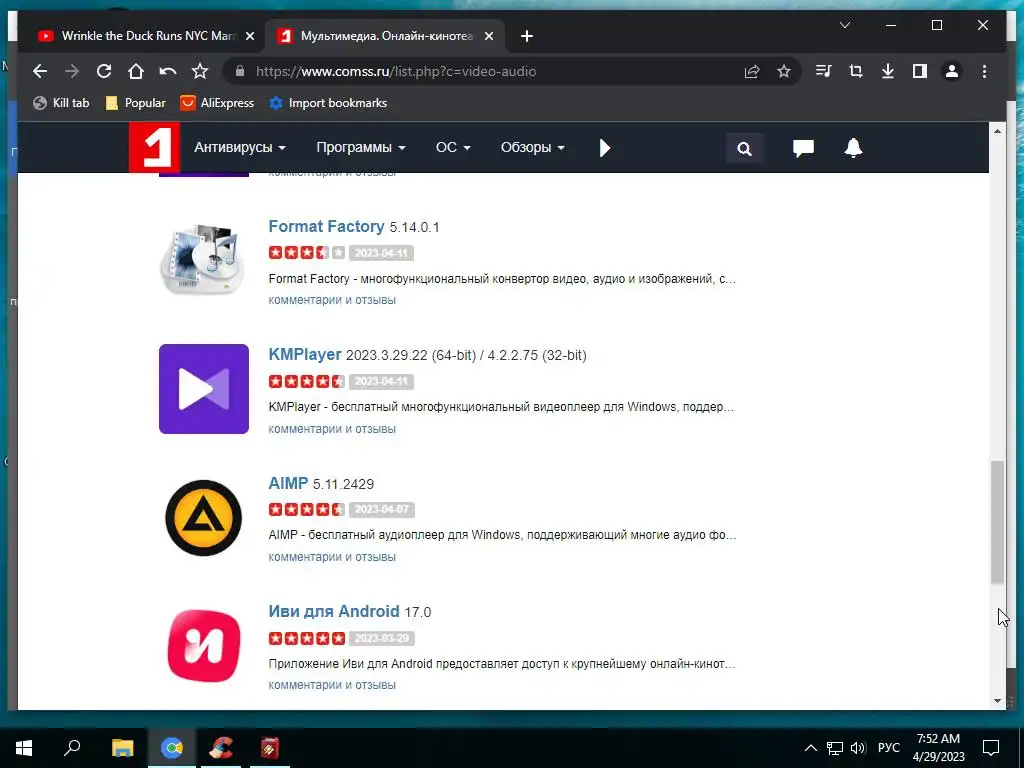Click the AIMP yellow logo thumbnail
Screen dimensions: 1024x768
204,517
